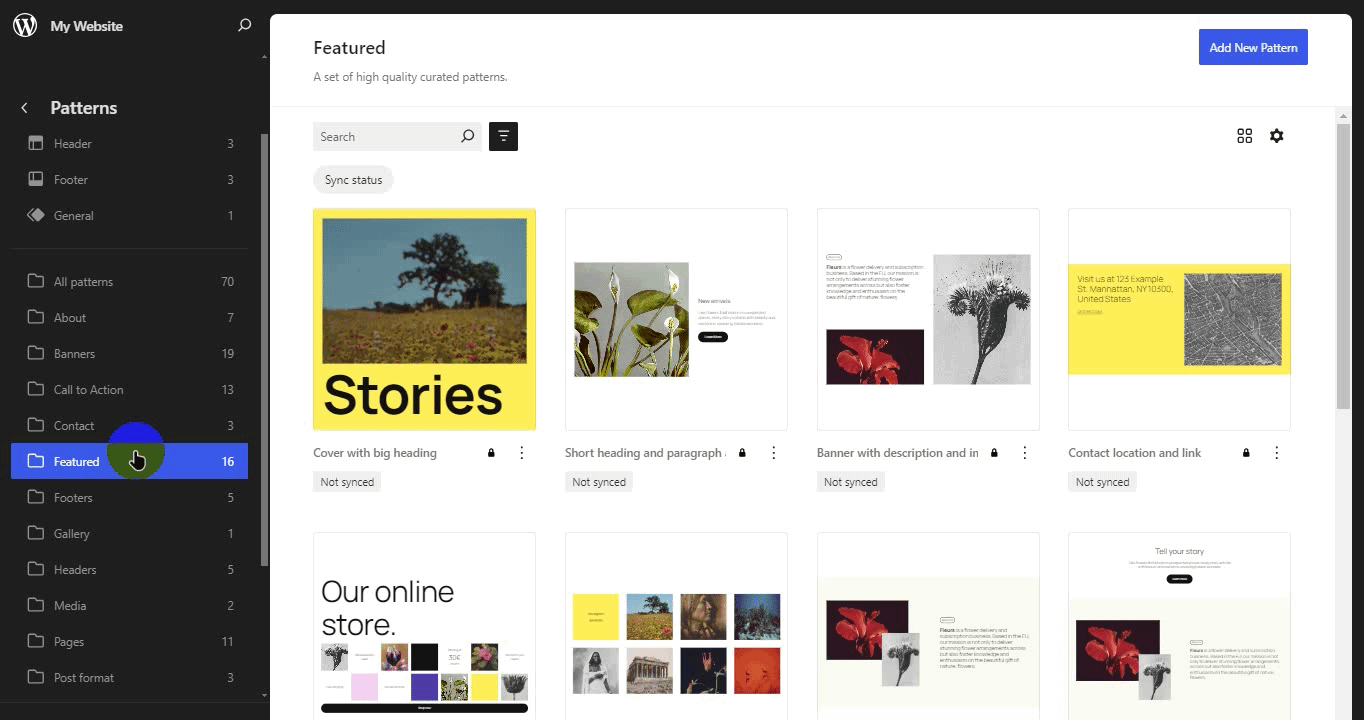This screenshot has width=1364, height=720.
Task: Open the filter options icon button
Action: point(503,137)
